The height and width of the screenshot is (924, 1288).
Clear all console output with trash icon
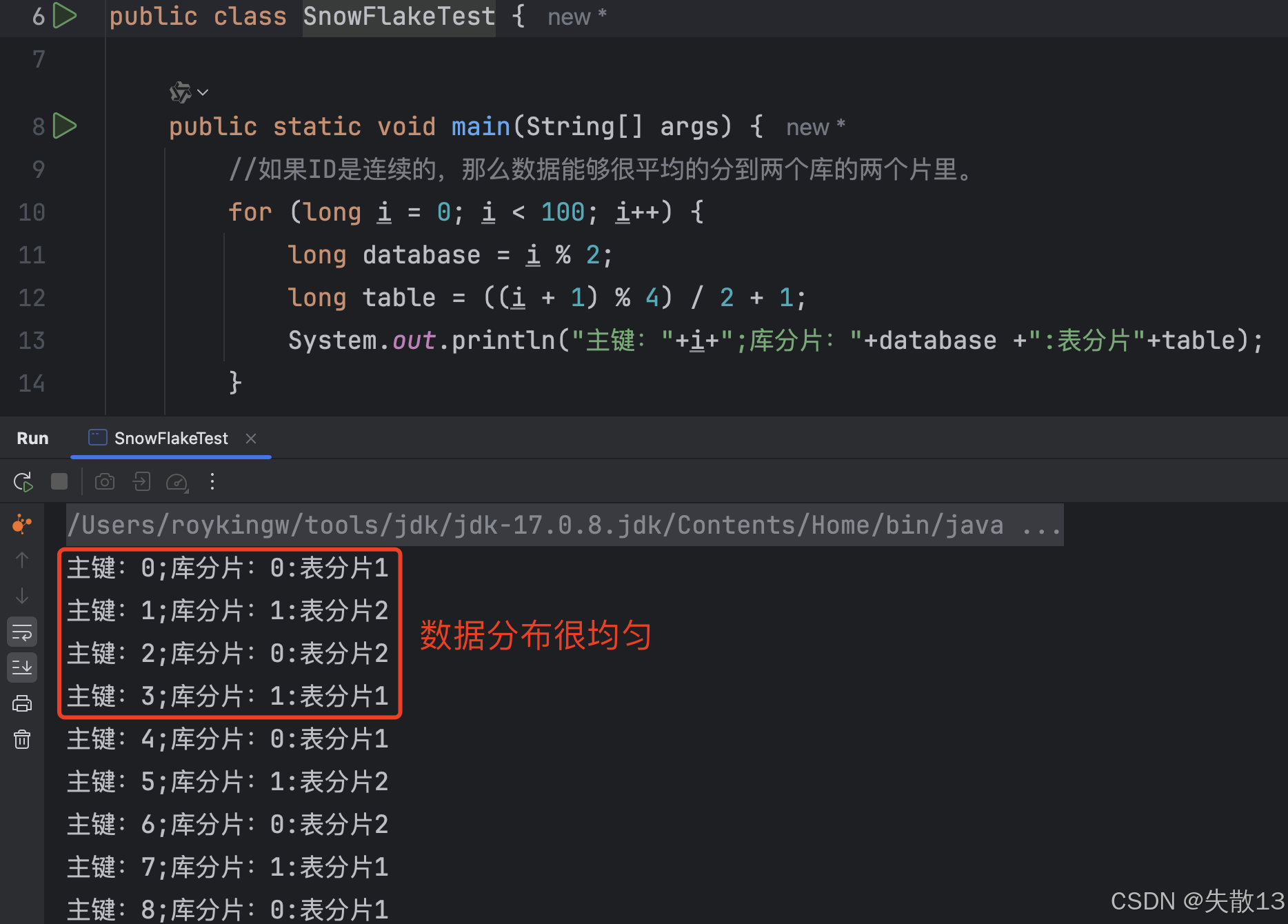pyautogui.click(x=22, y=739)
